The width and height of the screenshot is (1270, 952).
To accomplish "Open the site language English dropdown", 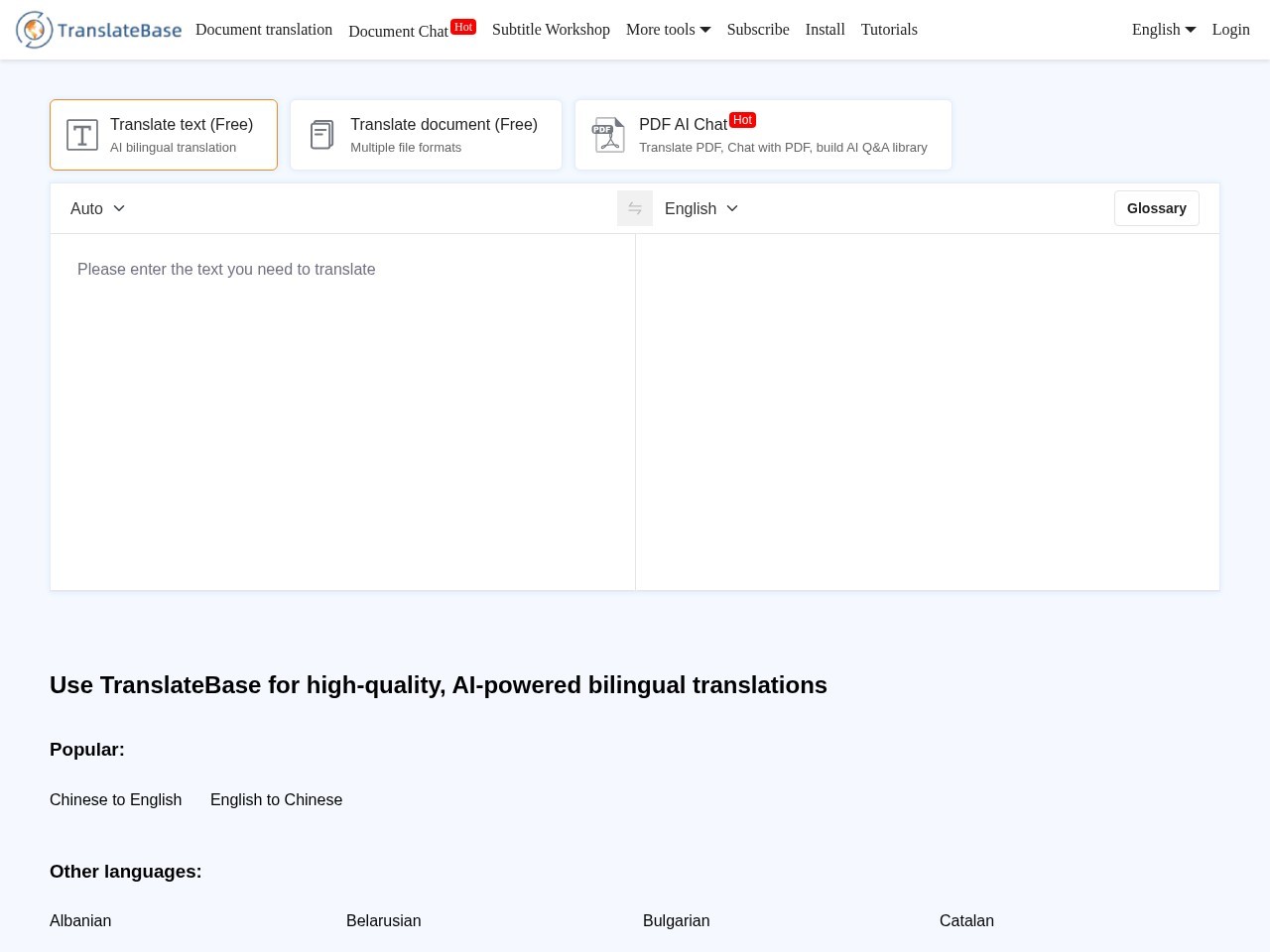I will [x=1164, y=30].
